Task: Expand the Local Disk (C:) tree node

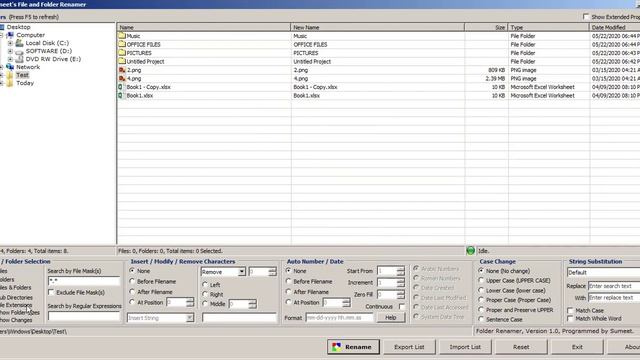Action: click(x=10, y=43)
